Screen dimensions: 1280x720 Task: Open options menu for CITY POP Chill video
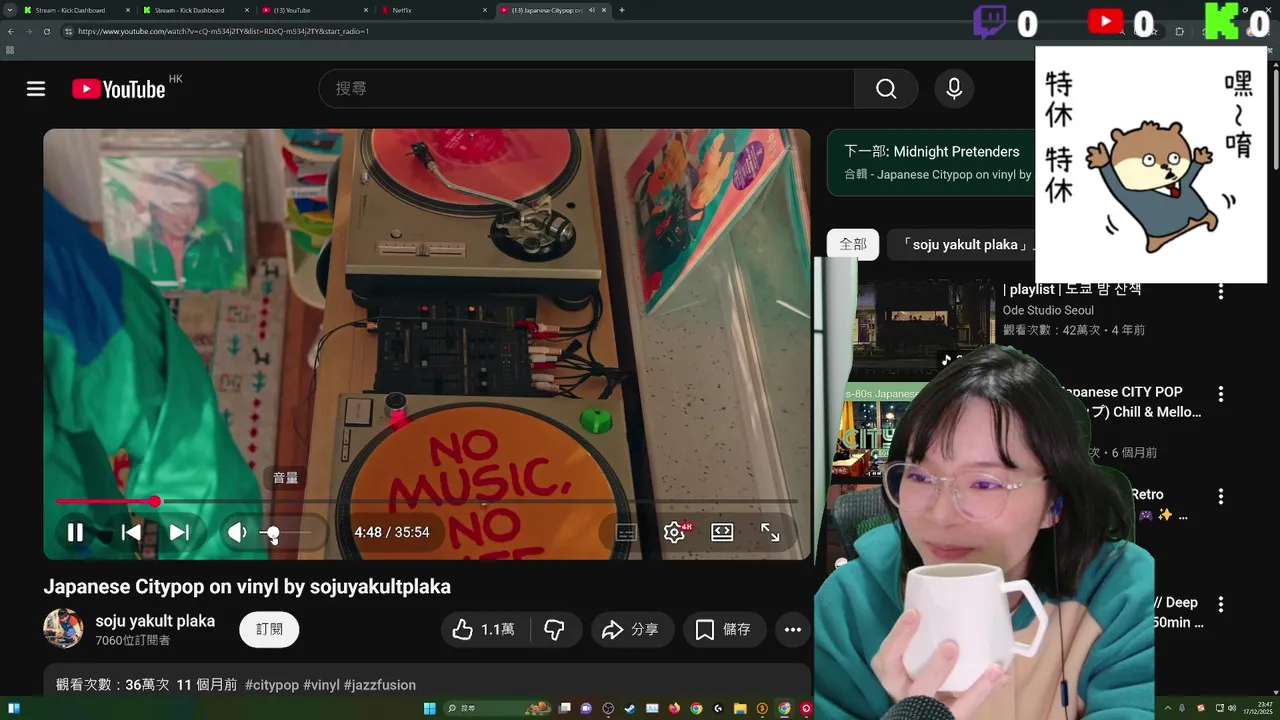click(x=1220, y=394)
